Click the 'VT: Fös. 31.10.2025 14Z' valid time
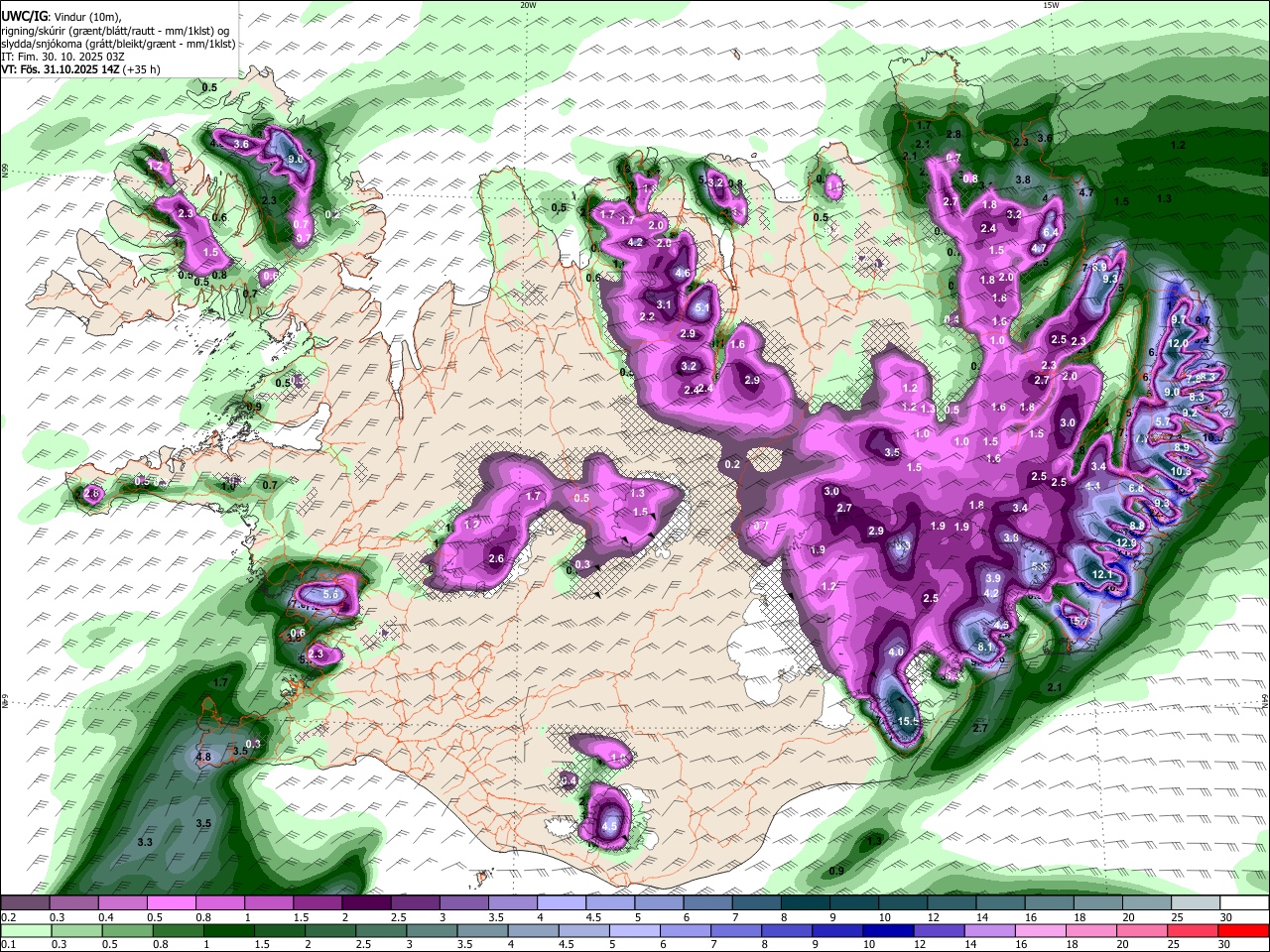This screenshot has width=1270, height=952. tap(60, 69)
